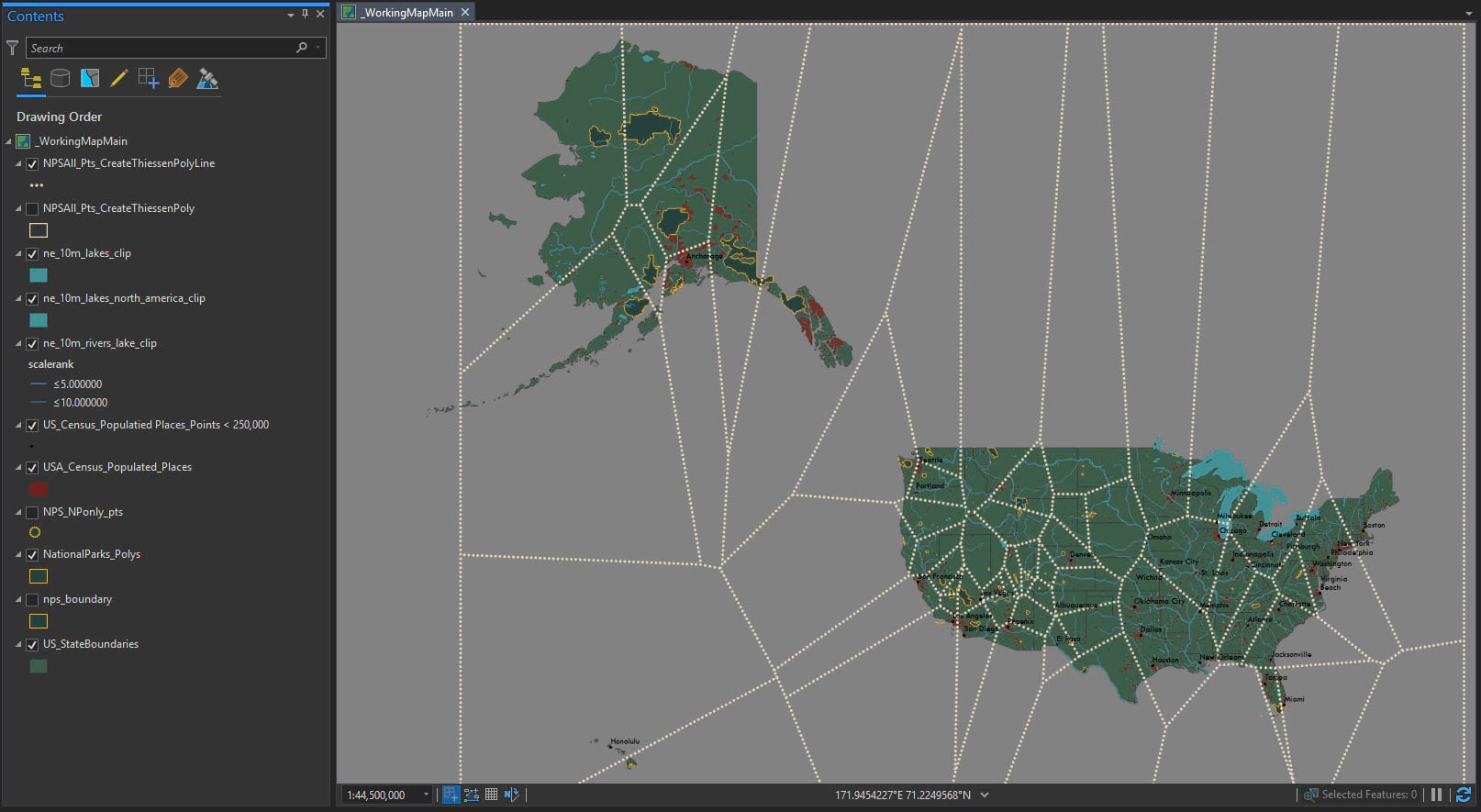Click the Selected Features: 0 text

tap(1369, 795)
